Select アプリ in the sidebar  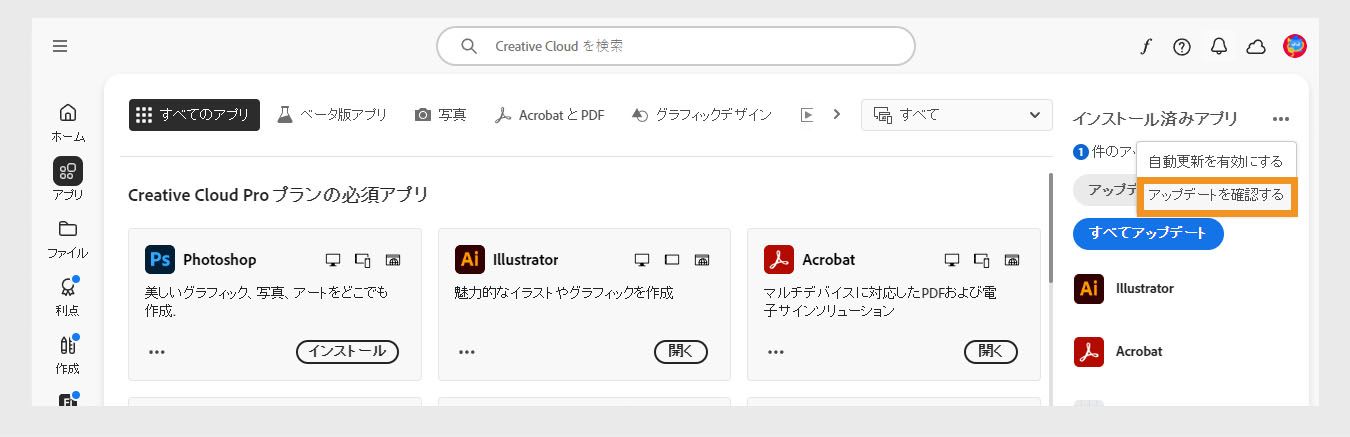[x=68, y=179]
